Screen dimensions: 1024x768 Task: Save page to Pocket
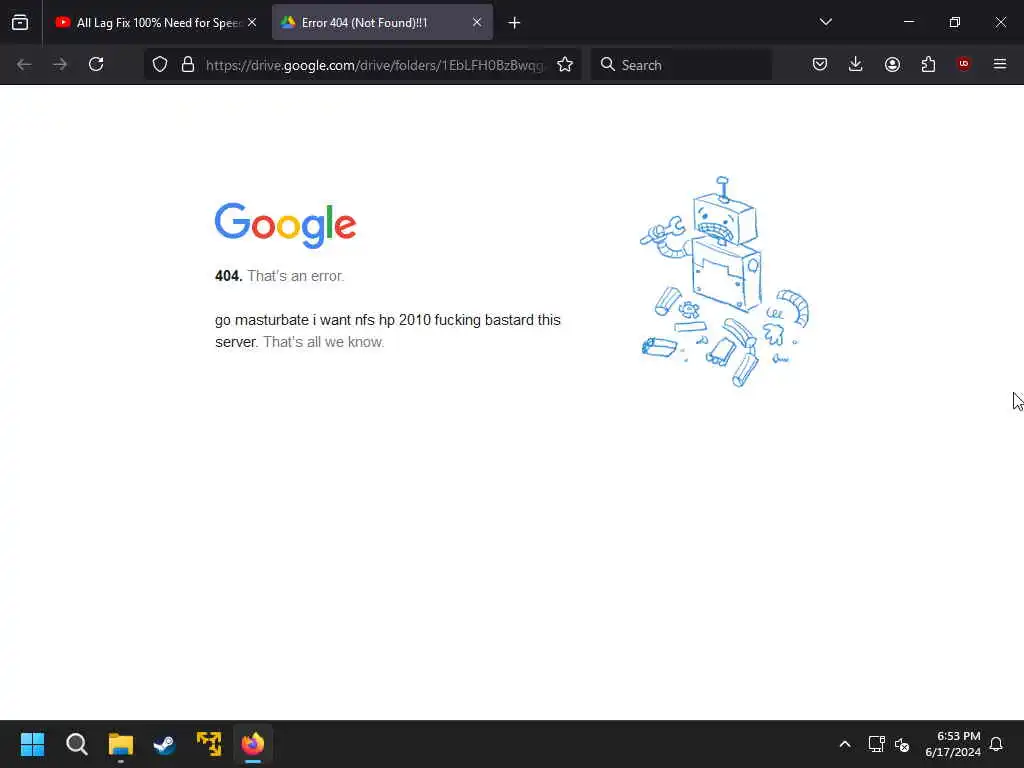820,64
